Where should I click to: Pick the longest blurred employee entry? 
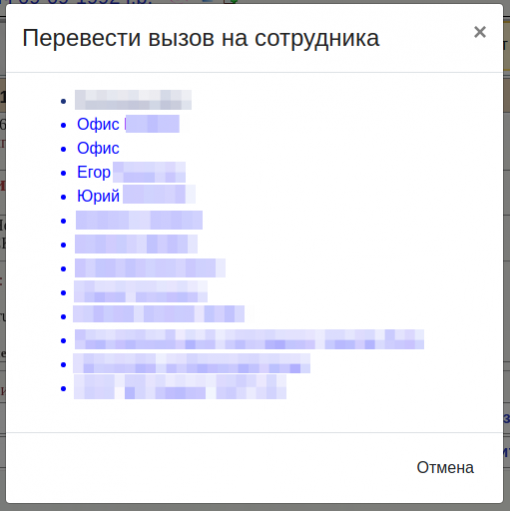(249, 339)
